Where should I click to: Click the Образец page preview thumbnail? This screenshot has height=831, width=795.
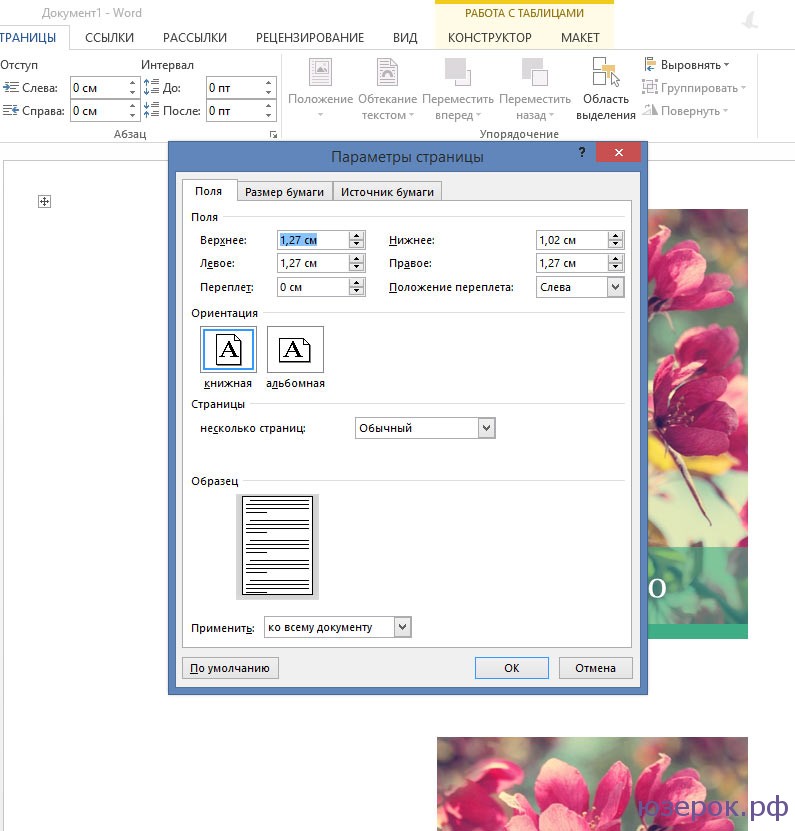277,546
